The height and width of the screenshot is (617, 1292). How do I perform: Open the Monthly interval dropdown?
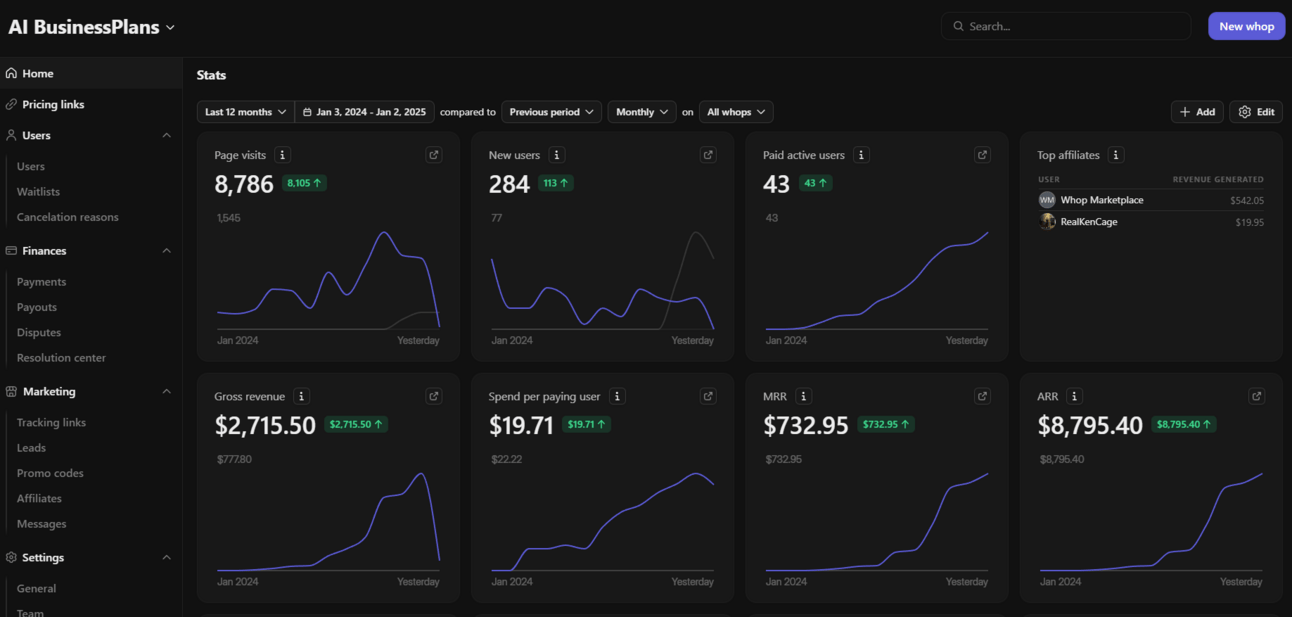click(641, 112)
